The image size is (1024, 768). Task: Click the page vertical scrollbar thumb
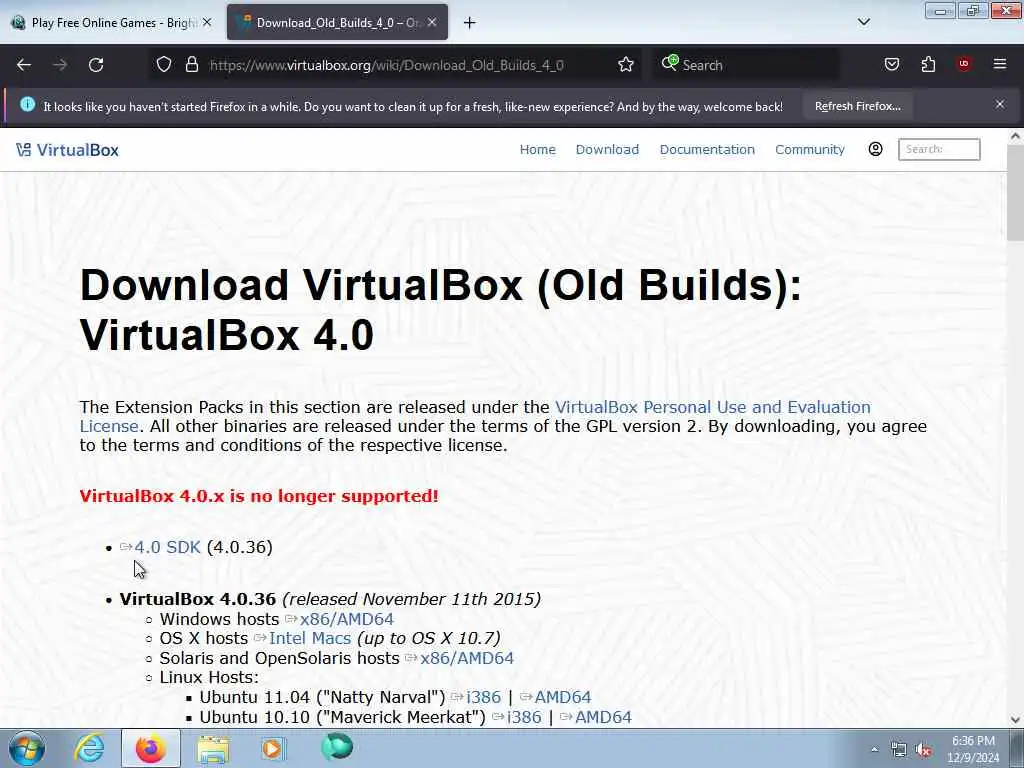1015,193
